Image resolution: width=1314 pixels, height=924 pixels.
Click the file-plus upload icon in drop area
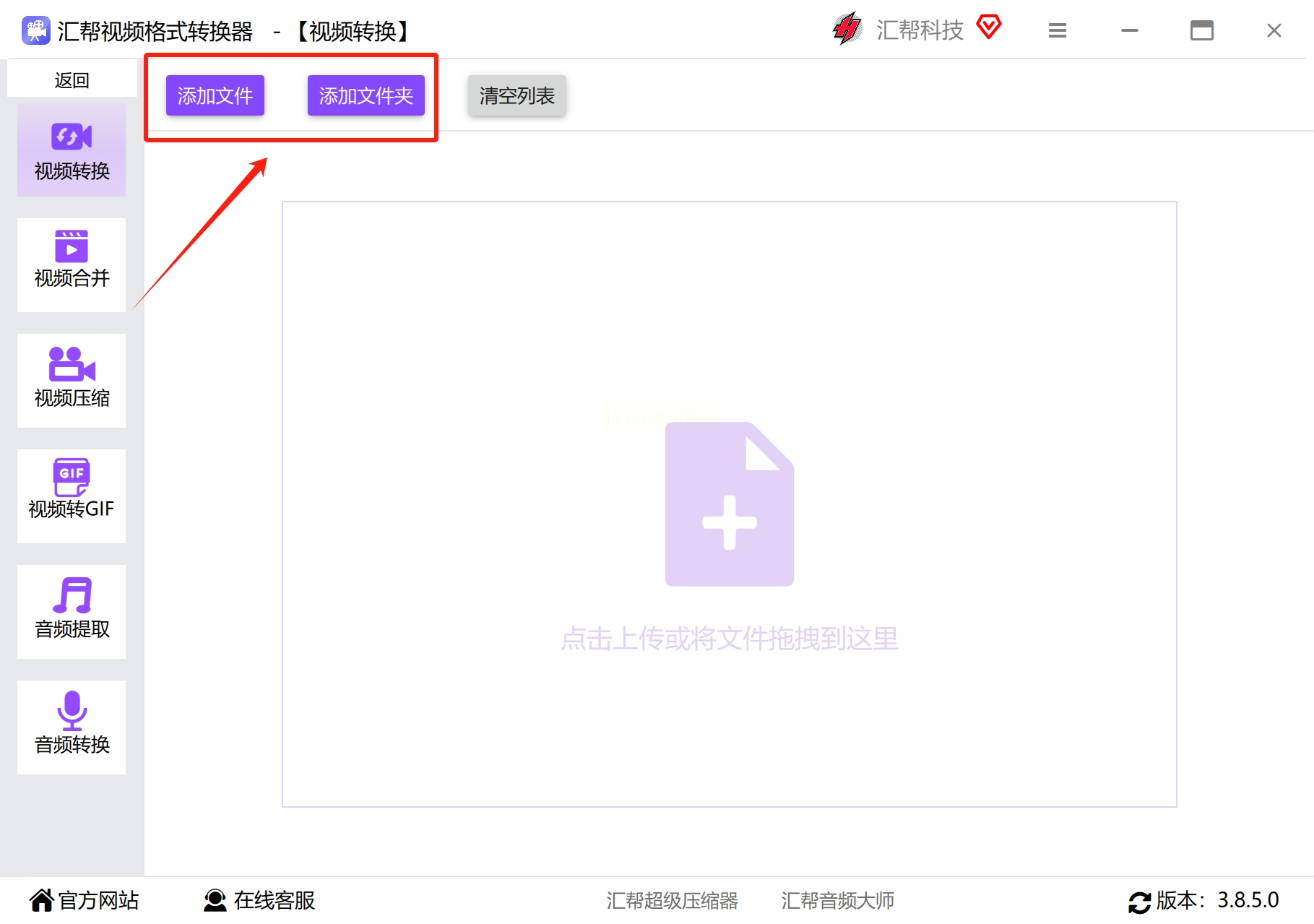(x=730, y=504)
